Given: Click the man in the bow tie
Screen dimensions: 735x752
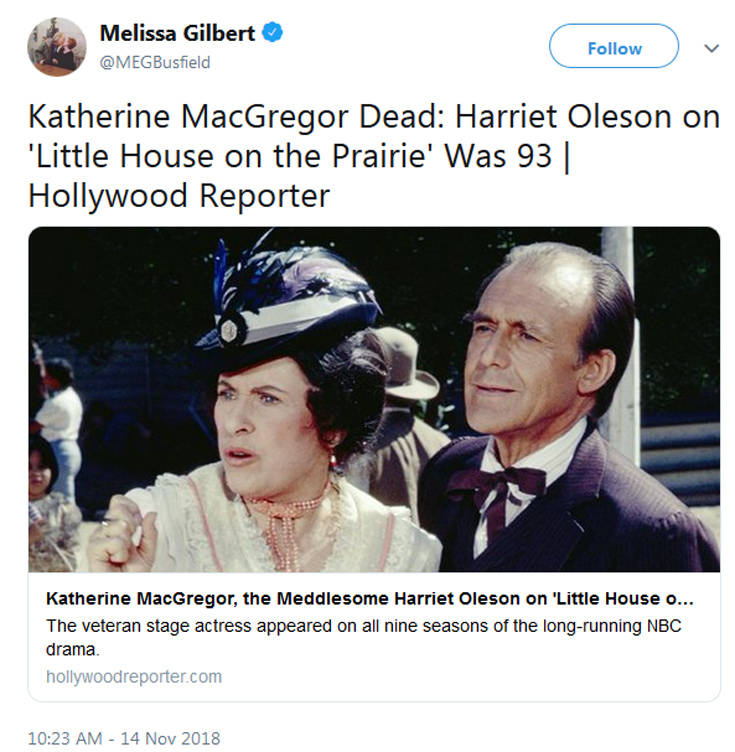Looking at the screenshot, I should pos(540,400).
